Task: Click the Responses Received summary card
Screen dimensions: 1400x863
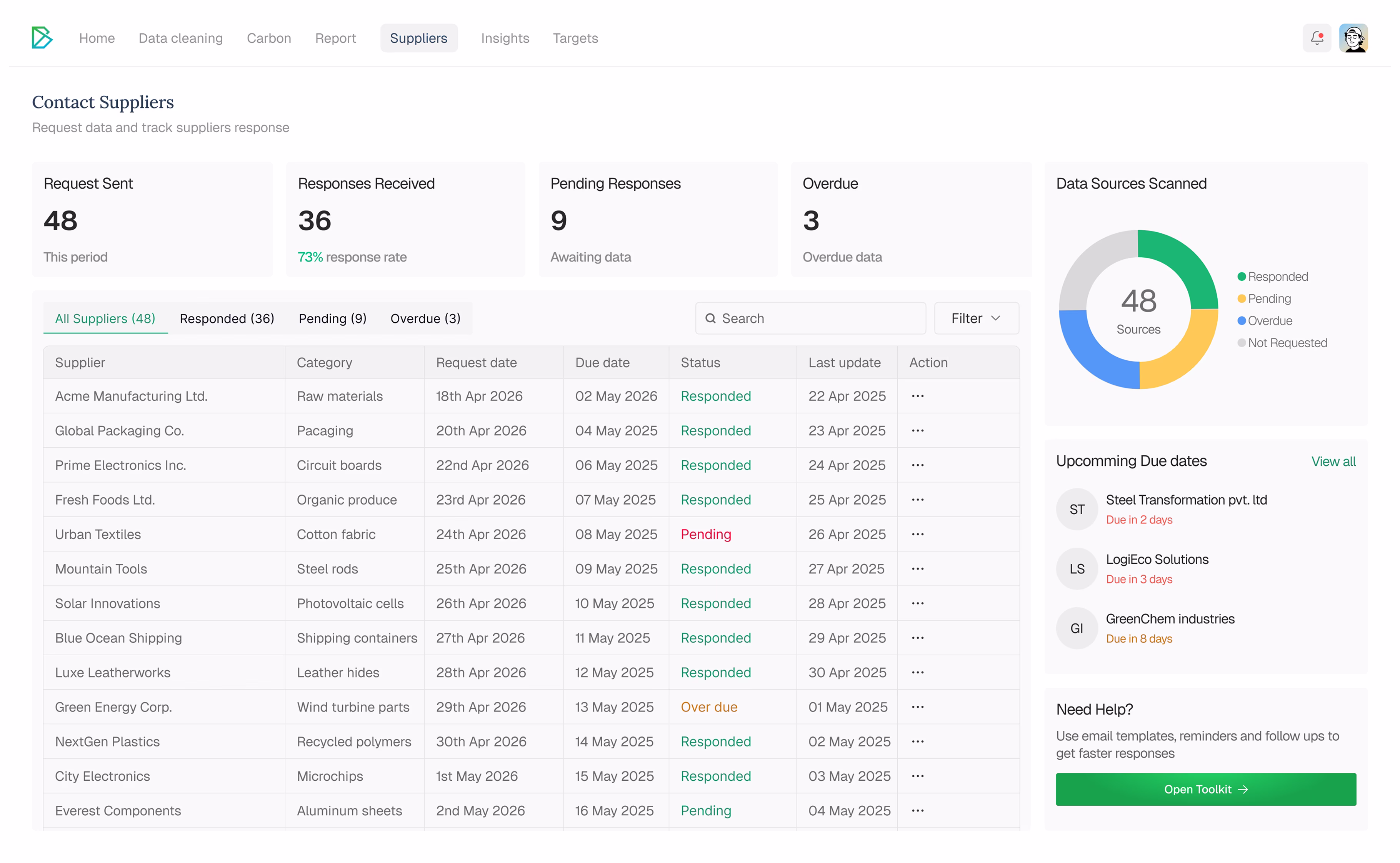Action: [405, 219]
